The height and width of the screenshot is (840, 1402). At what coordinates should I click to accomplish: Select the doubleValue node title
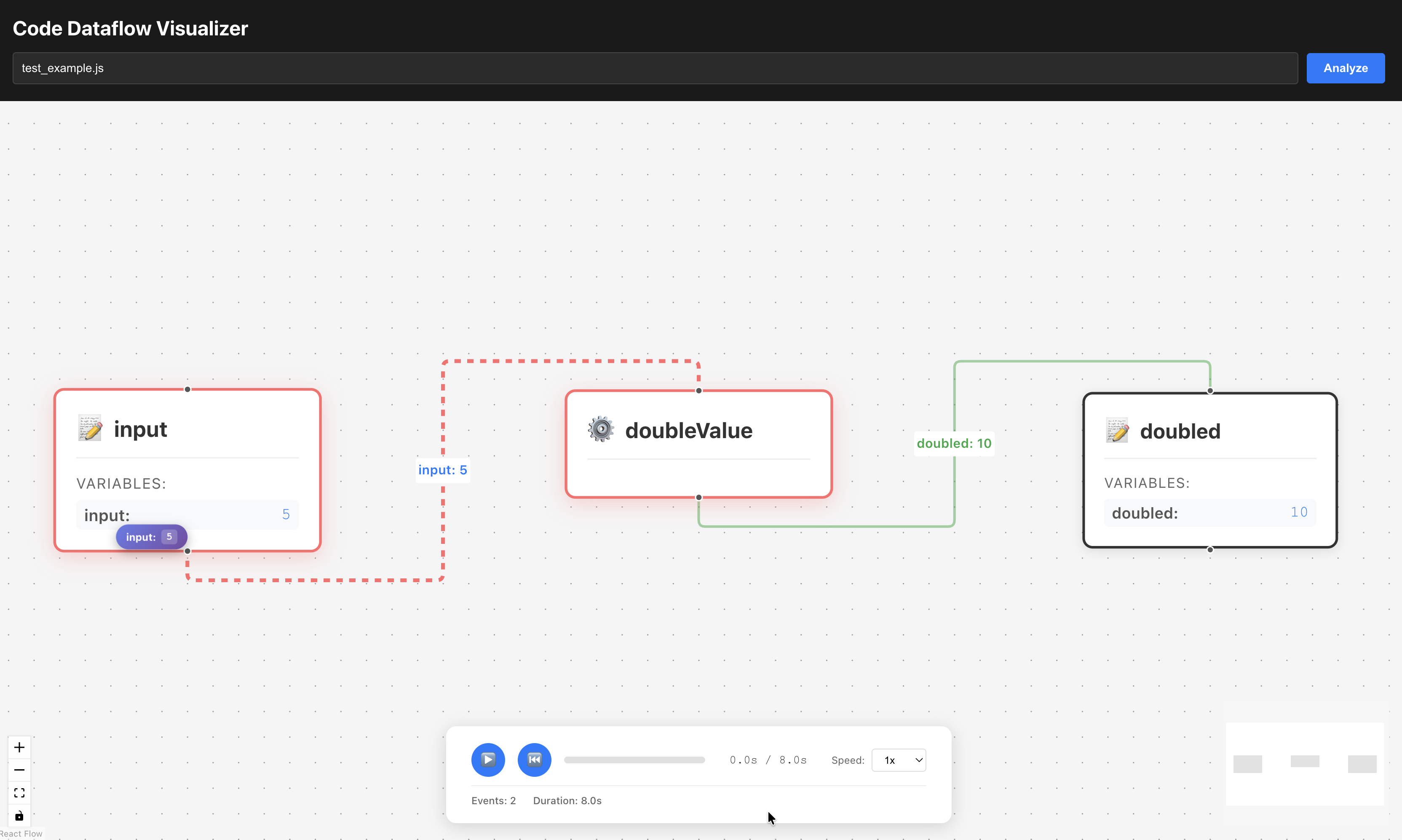click(x=688, y=431)
